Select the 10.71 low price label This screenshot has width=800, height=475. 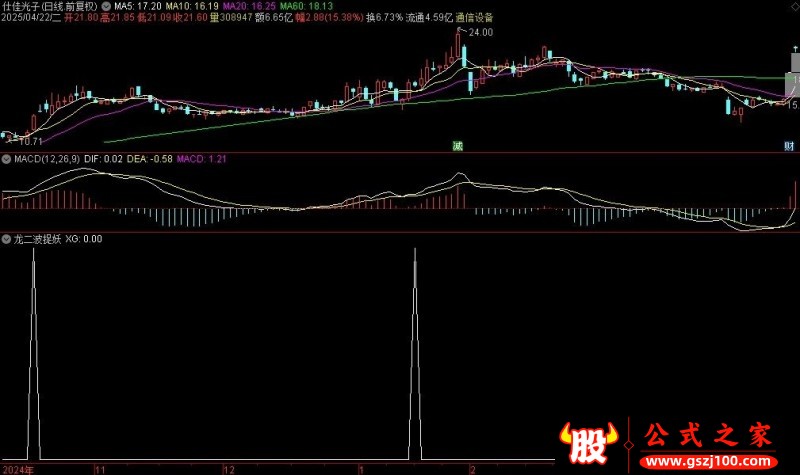click(x=30, y=141)
